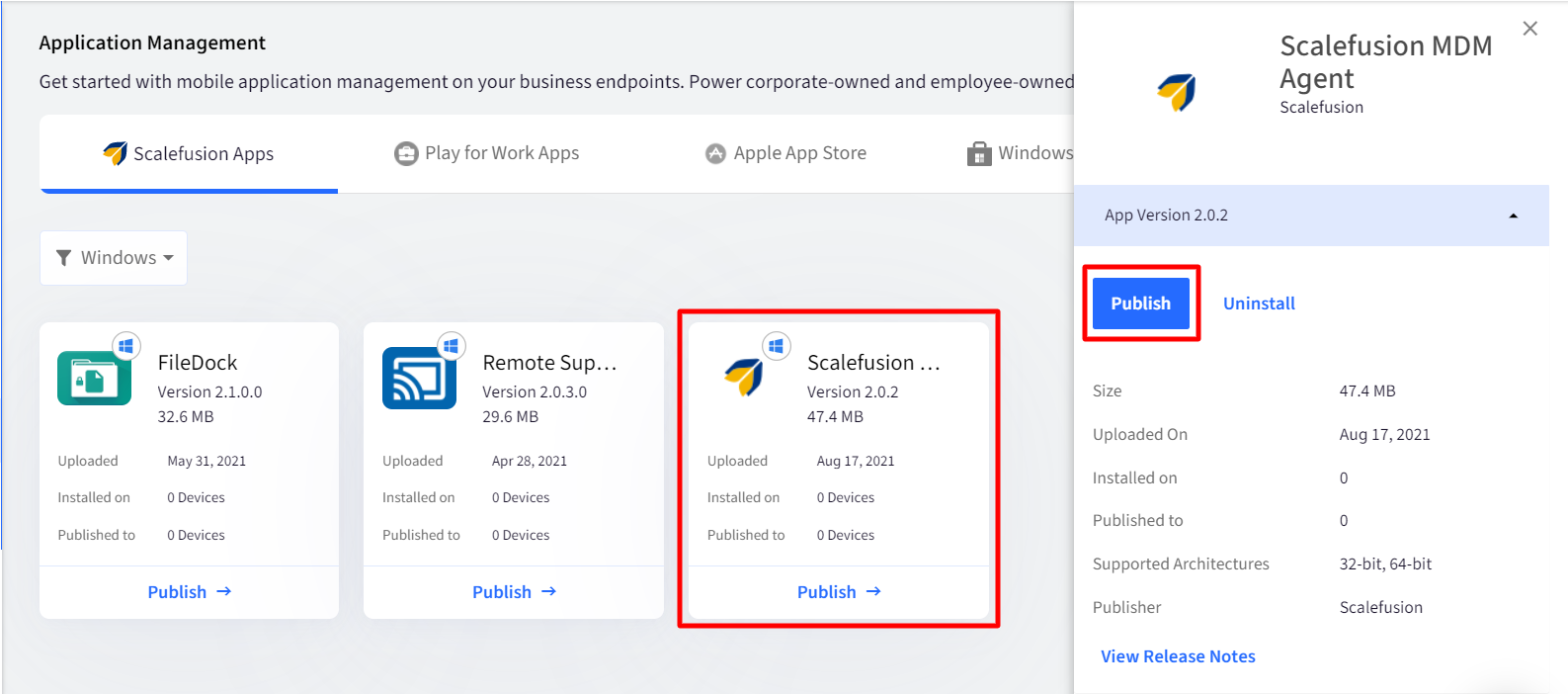Click the 32-bit, 64-bit architectures value
1568x694 pixels.
[1385, 564]
